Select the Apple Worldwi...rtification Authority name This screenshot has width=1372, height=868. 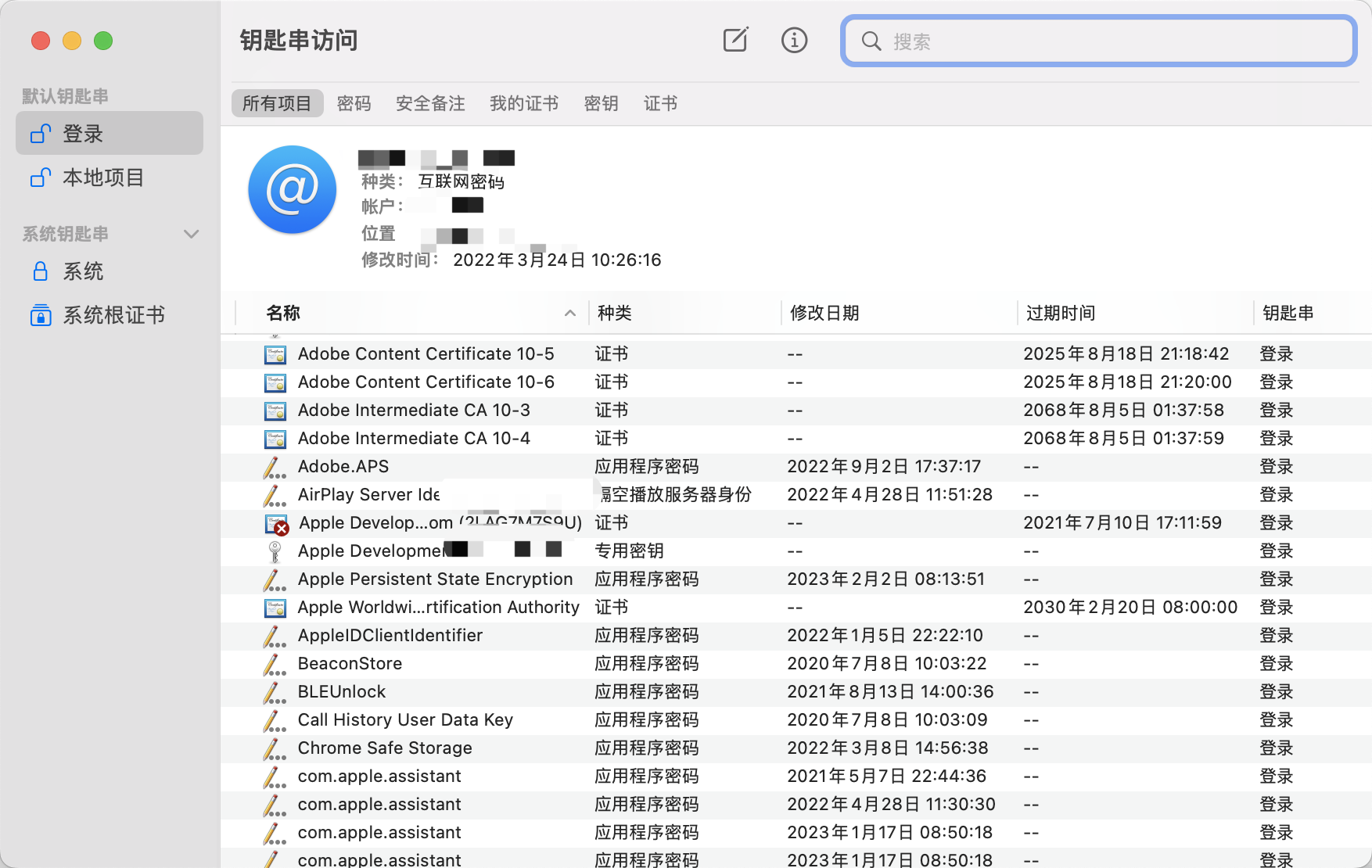pos(438,607)
